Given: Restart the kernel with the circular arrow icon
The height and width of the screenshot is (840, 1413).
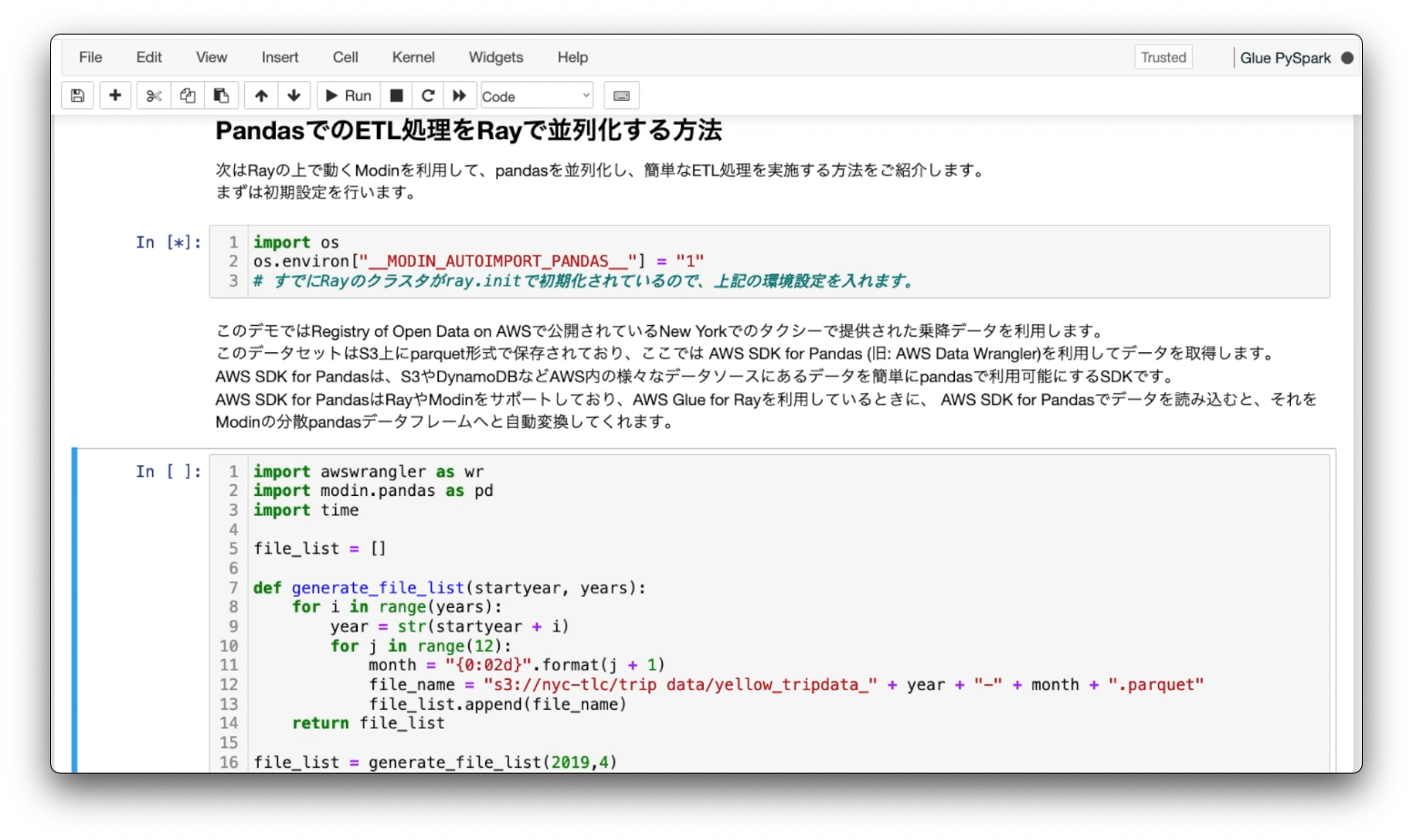Looking at the screenshot, I should click(428, 96).
